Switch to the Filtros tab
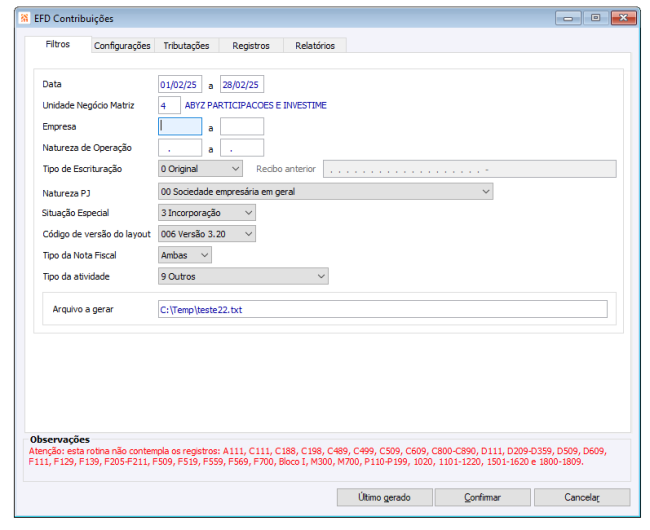This screenshot has height=530, width=650. pos(58,44)
